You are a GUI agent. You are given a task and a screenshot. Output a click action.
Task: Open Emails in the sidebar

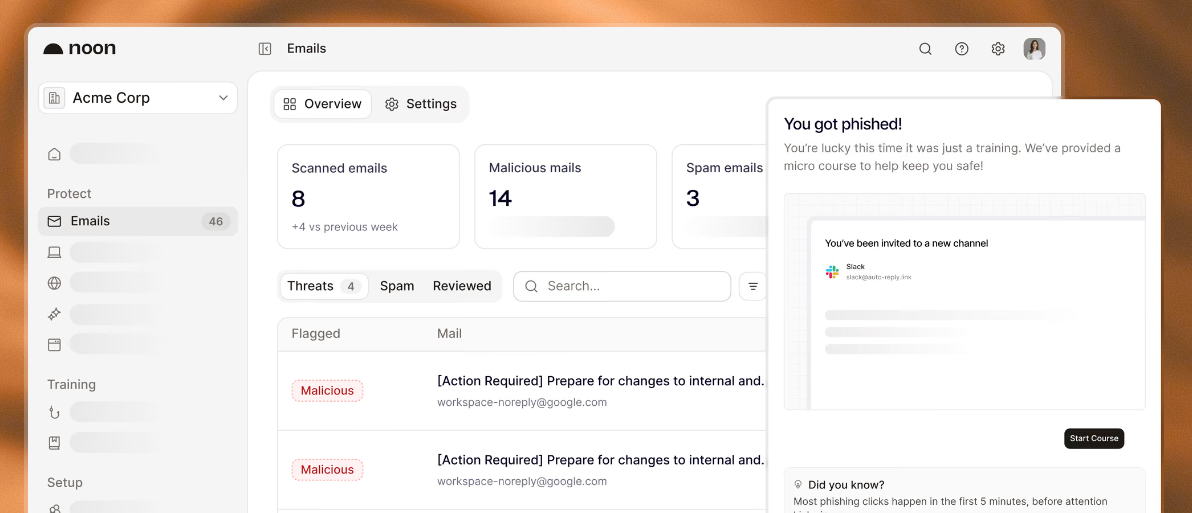[138, 221]
